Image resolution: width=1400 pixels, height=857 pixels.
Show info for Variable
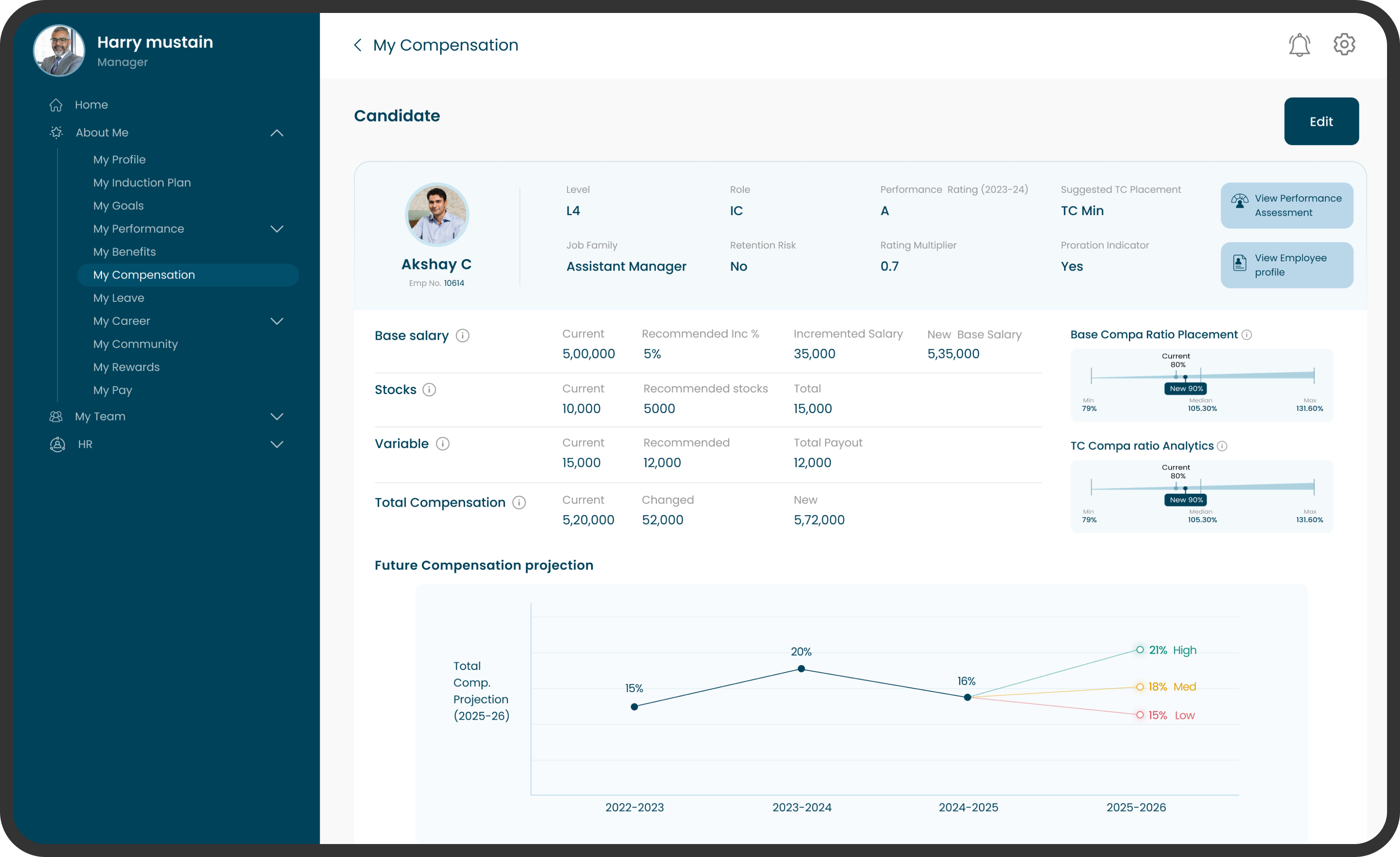(443, 443)
